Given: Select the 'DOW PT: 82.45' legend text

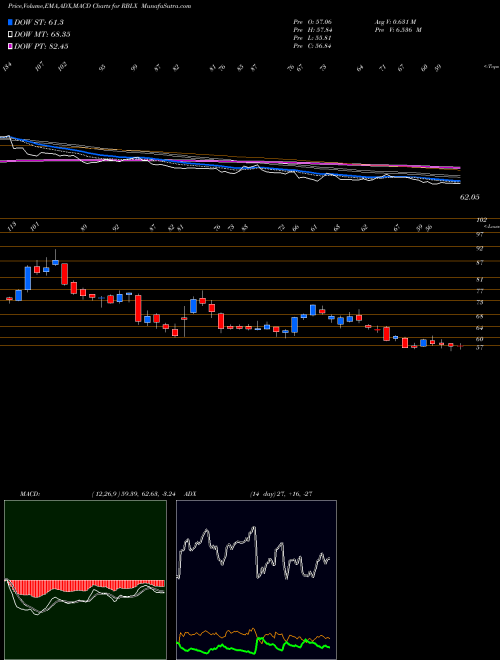Looking at the screenshot, I should point(41,46).
